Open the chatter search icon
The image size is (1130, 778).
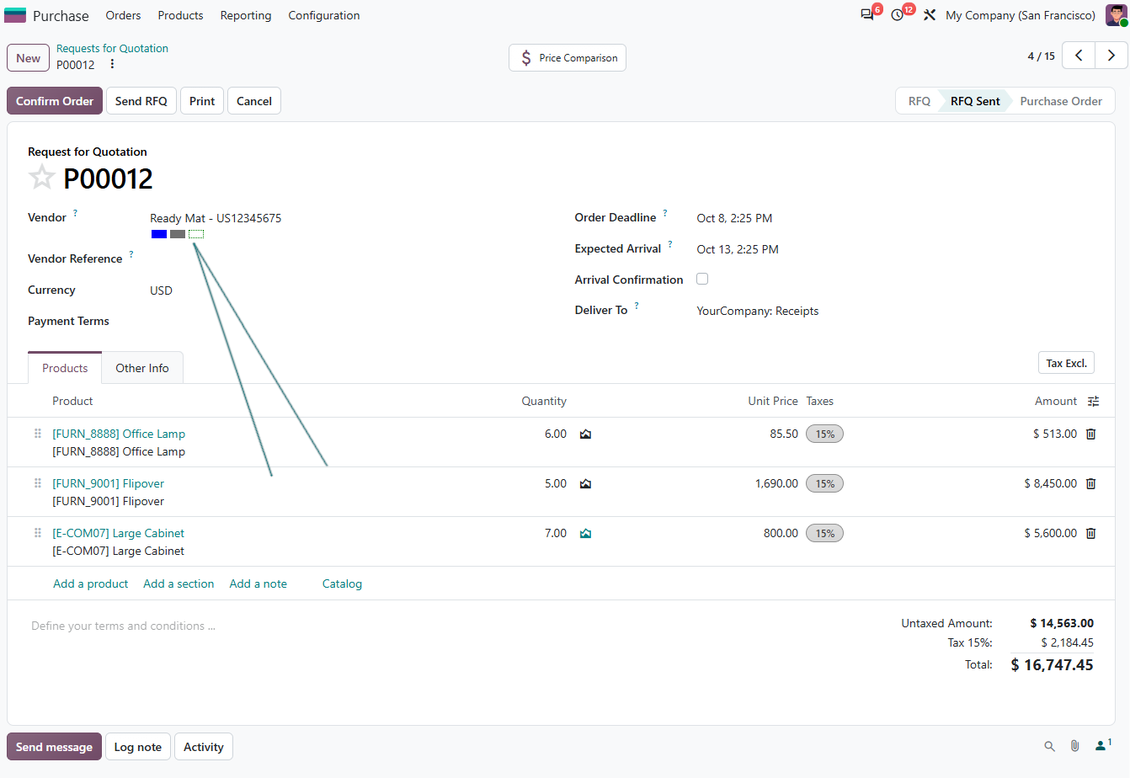coord(1049,746)
